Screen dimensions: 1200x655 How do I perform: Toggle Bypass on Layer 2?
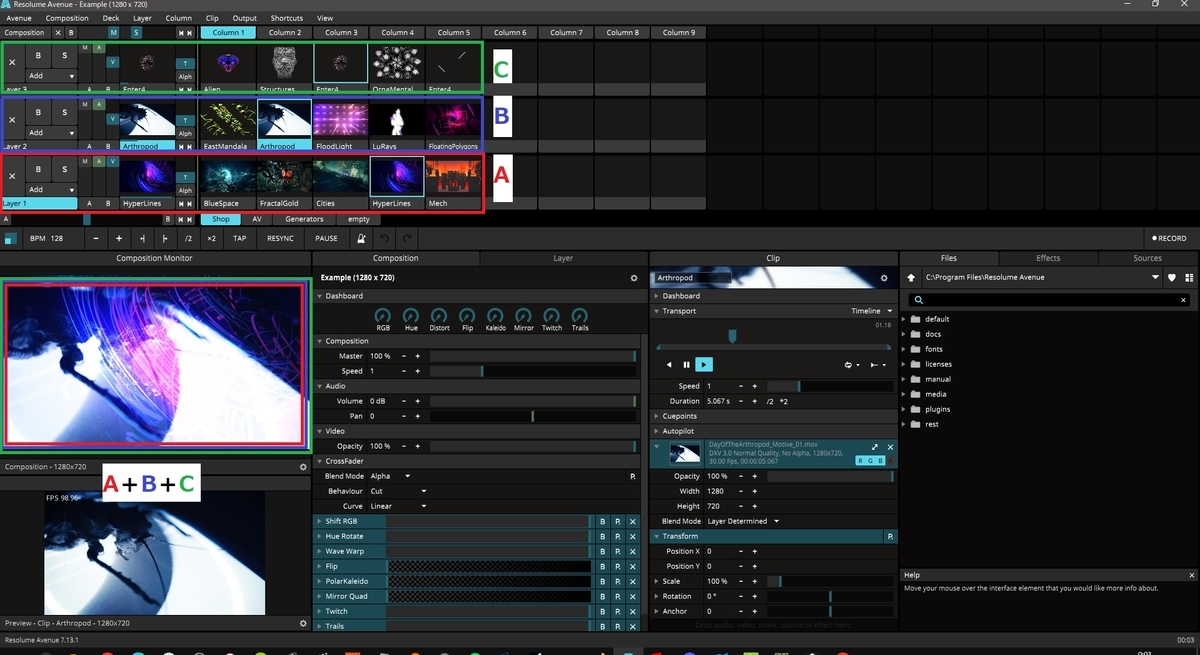point(37,112)
